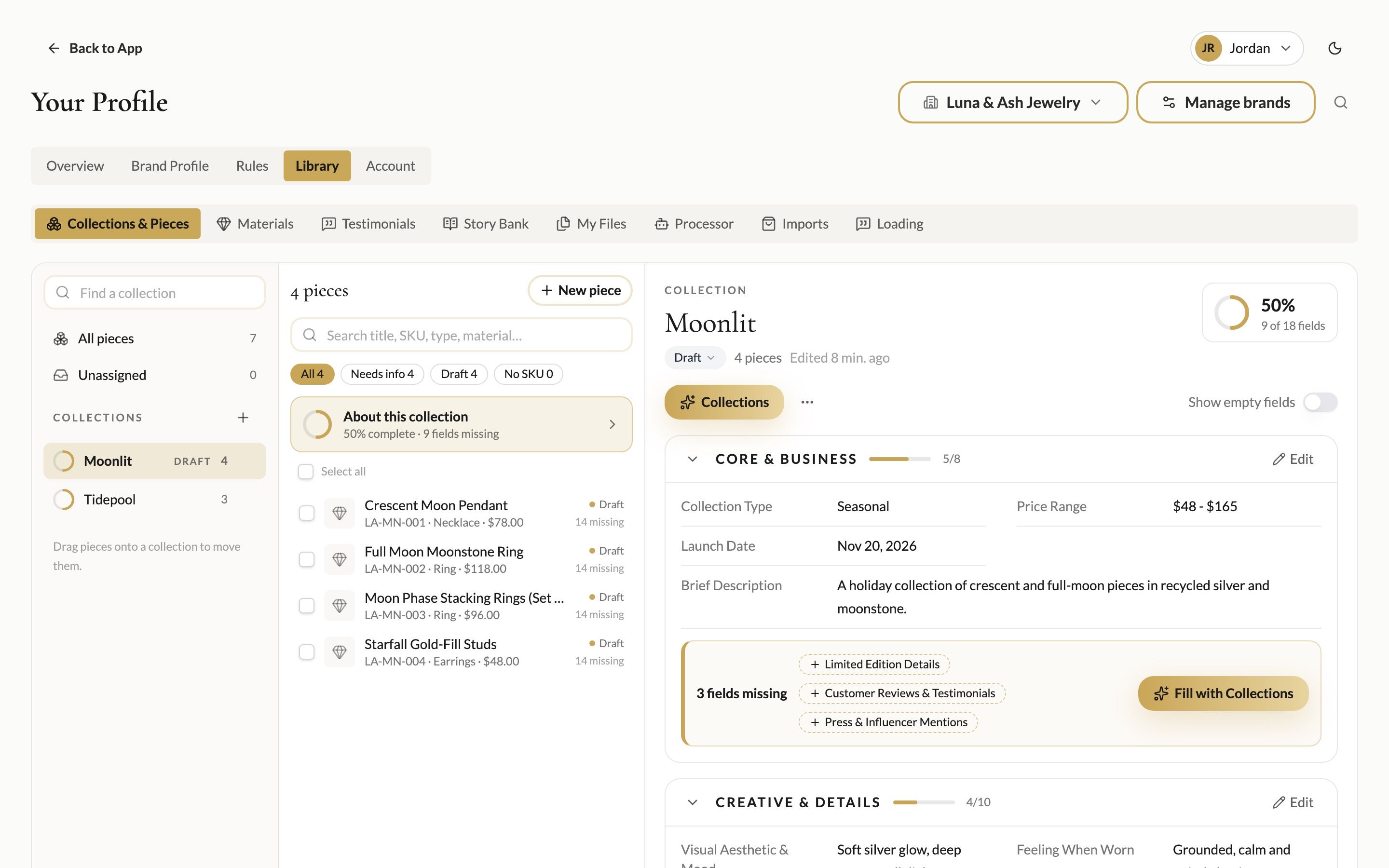Click diamond icon for Moon Phase Stacking Rings
The height and width of the screenshot is (868, 1389).
pos(340,606)
